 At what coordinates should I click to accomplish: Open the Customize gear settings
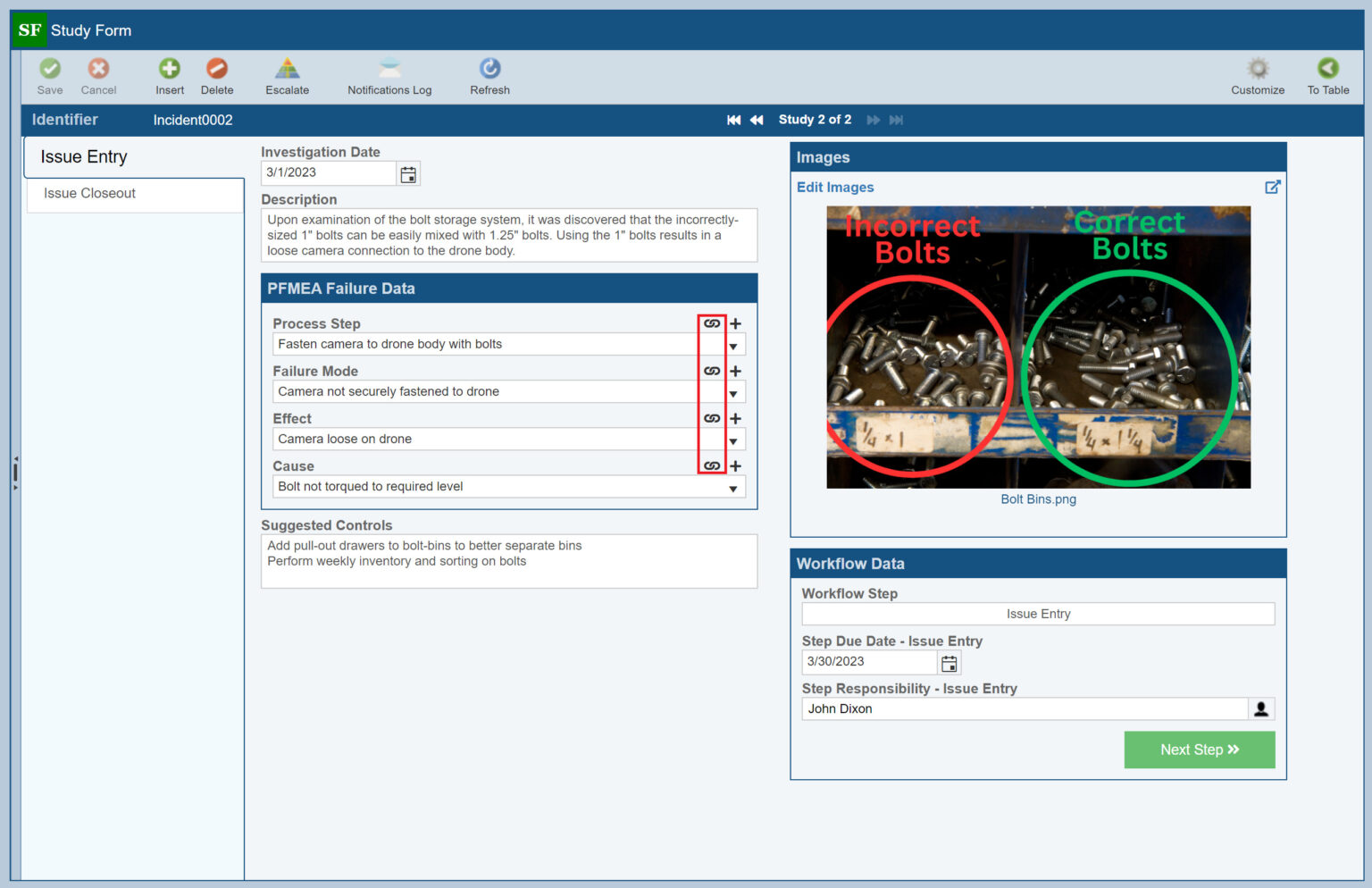click(x=1258, y=70)
